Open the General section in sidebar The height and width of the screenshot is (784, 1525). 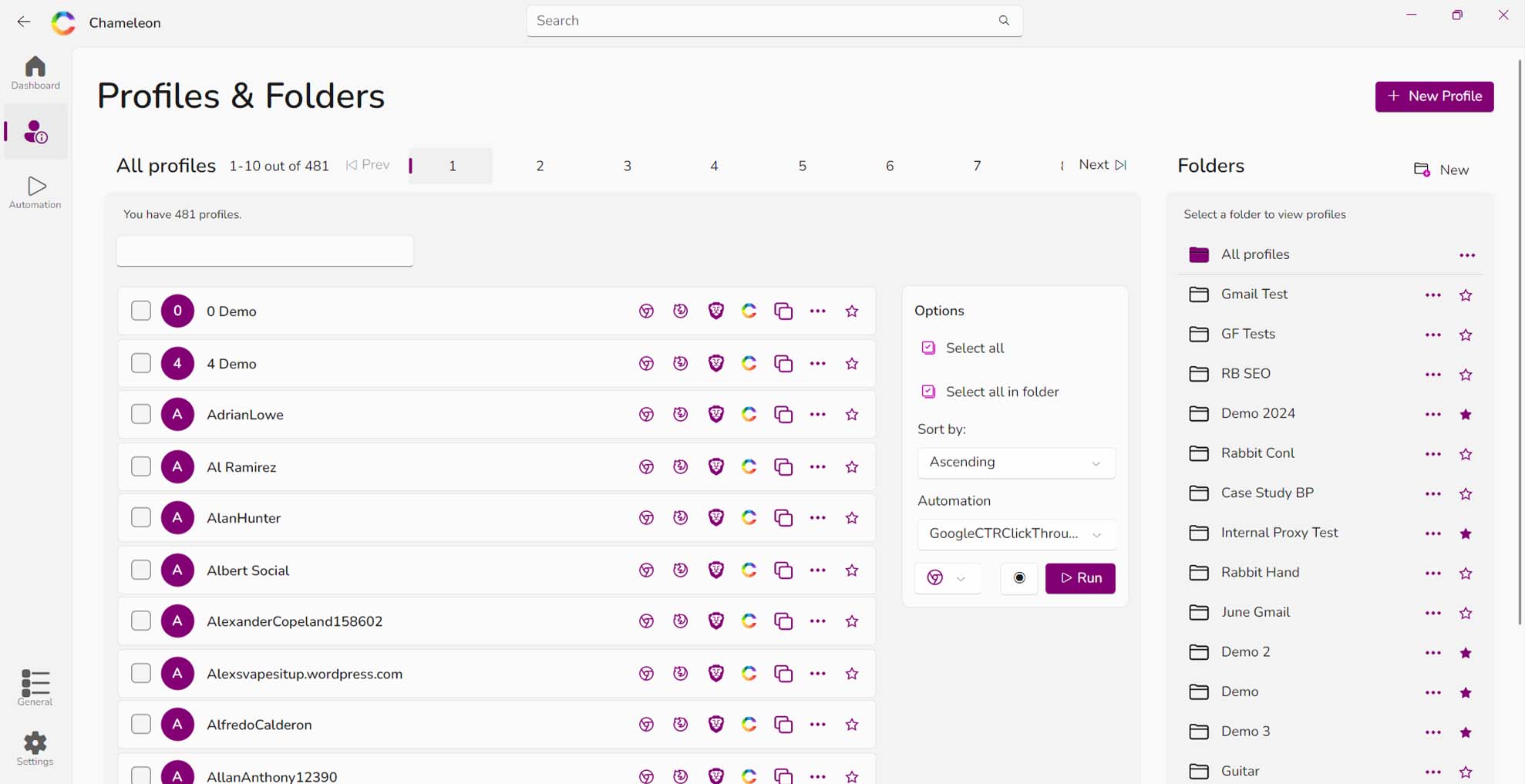pos(35,688)
